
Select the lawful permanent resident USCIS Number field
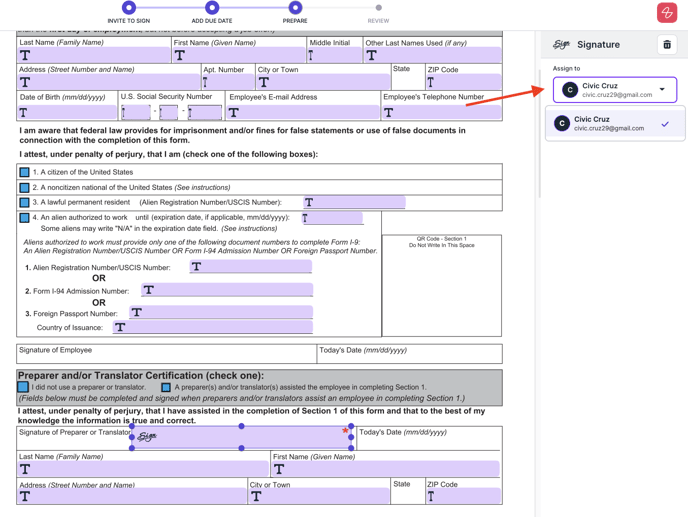tap(354, 202)
